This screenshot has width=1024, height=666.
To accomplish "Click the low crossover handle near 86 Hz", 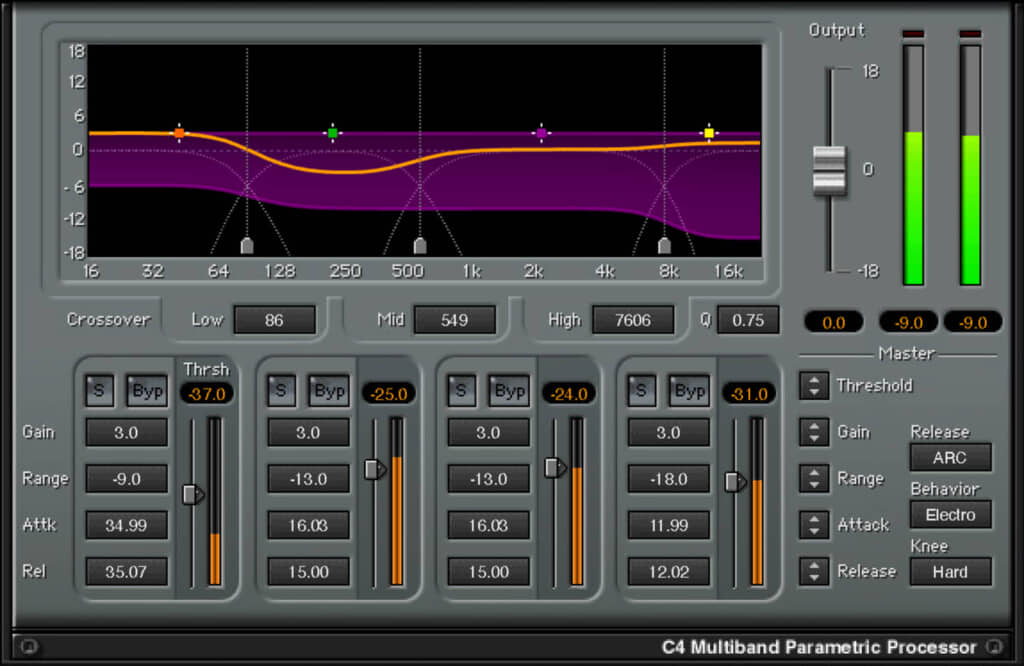I will [x=247, y=245].
